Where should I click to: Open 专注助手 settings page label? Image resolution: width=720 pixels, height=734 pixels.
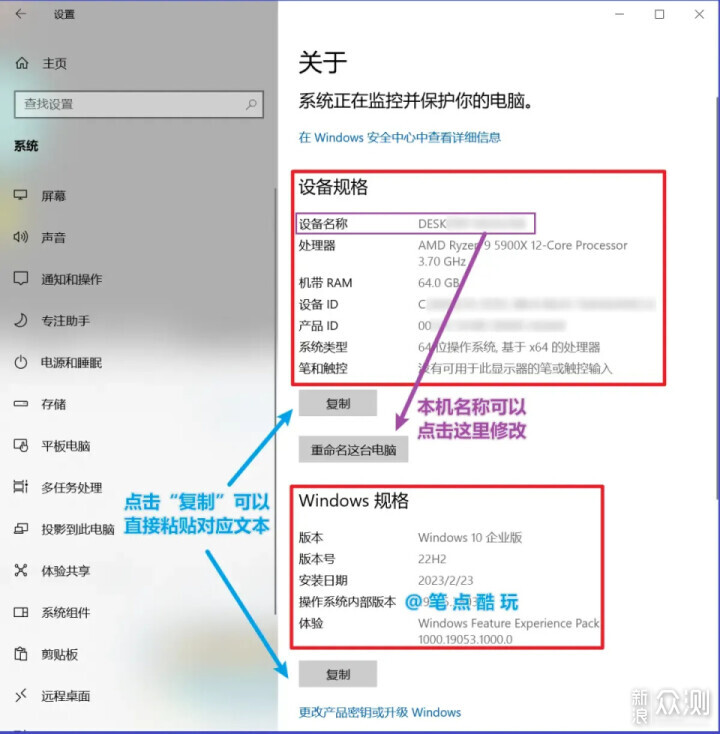pyautogui.click(x=66, y=321)
